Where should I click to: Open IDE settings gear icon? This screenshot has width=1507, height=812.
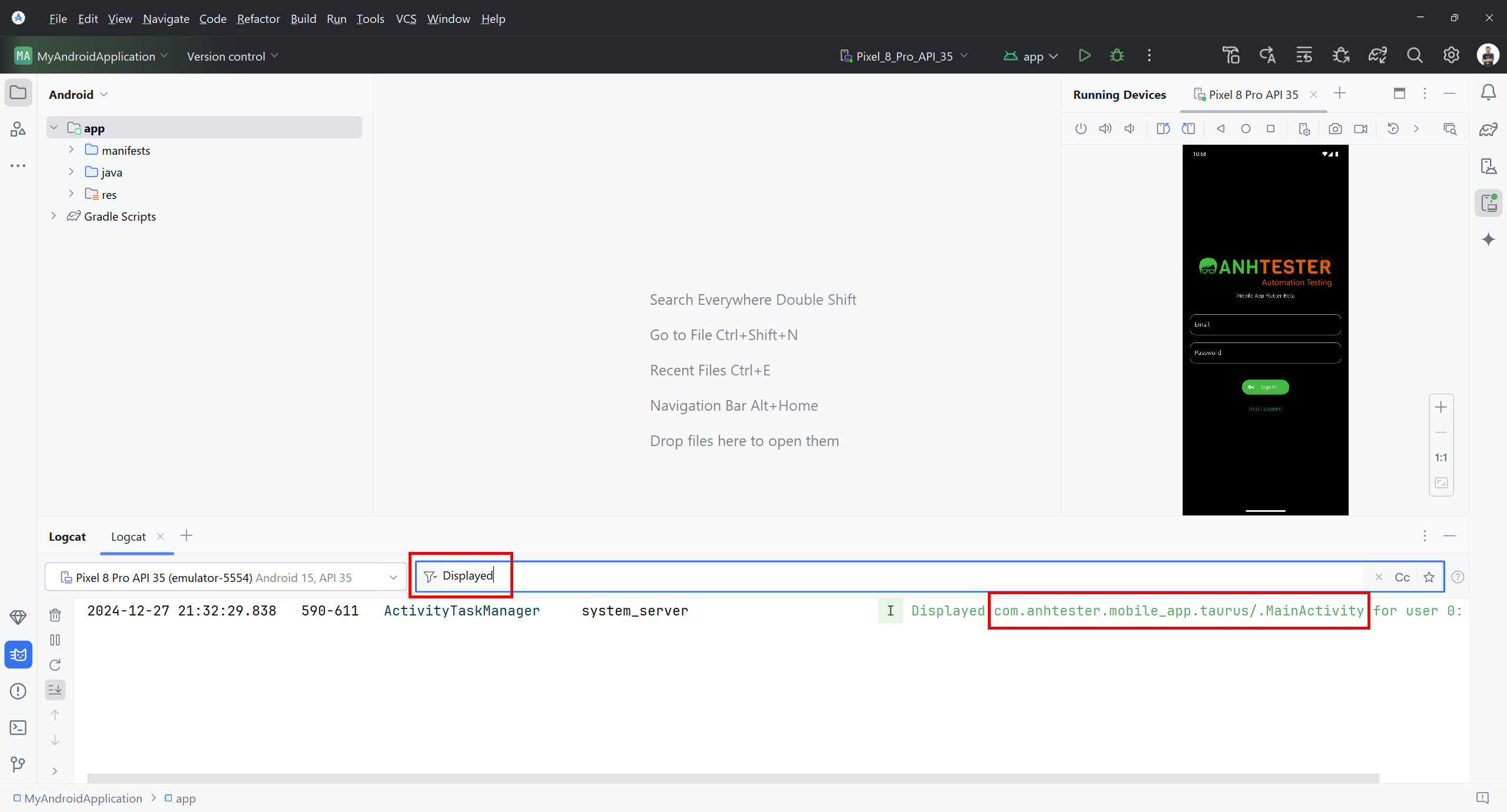[1451, 55]
